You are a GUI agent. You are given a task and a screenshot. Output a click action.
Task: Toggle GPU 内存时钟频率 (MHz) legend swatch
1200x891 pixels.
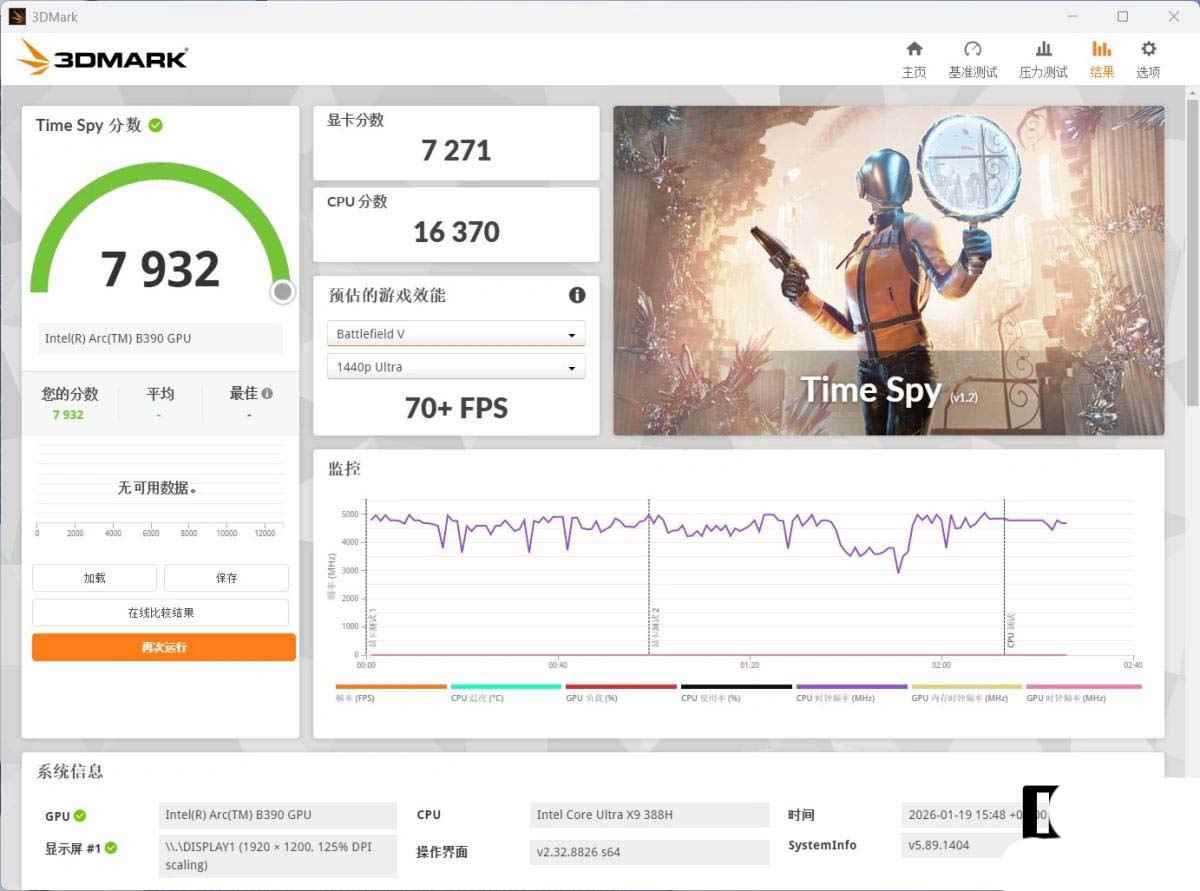pyautogui.click(x=967, y=687)
